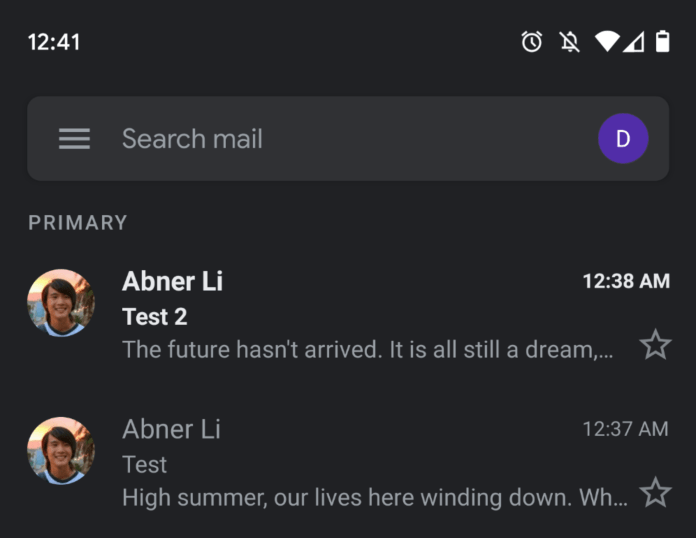This screenshot has height=538, width=696.
Task: Tap the battery status icon
Action: point(663,41)
